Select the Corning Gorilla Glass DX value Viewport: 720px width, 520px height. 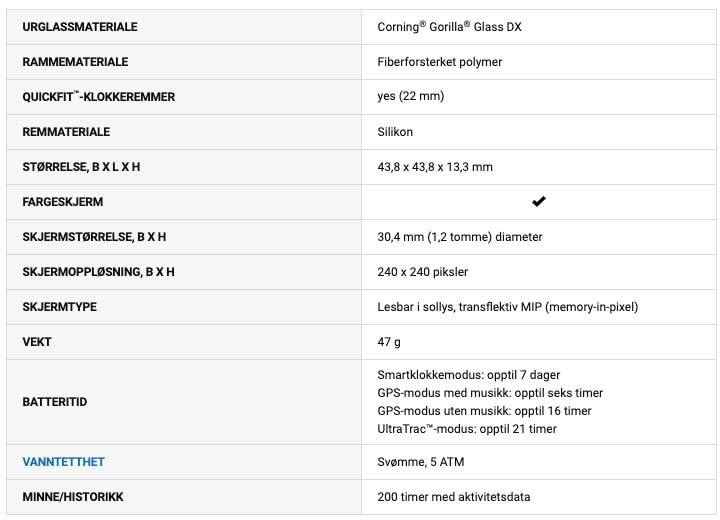(x=449, y=27)
